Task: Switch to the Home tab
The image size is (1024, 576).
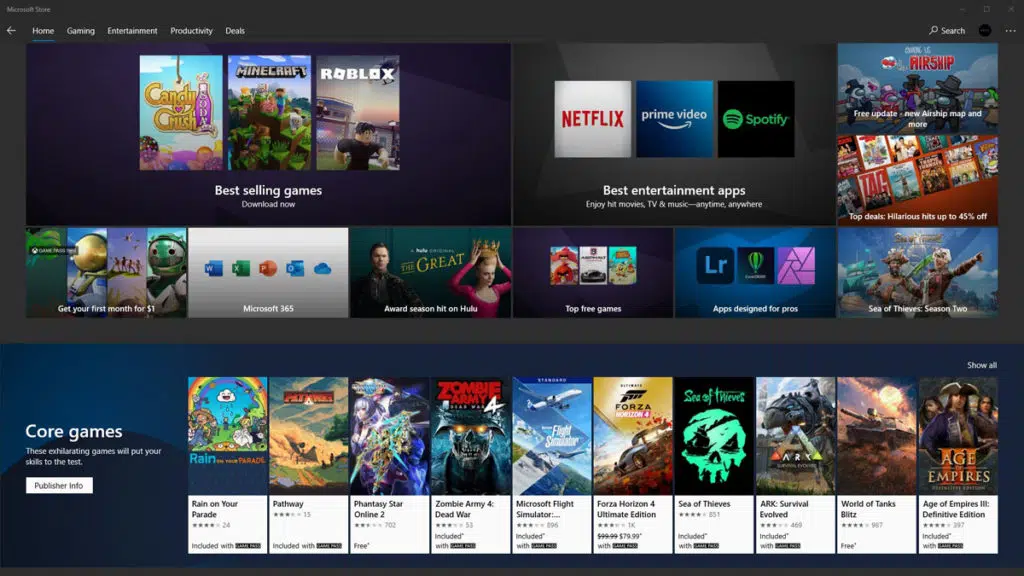Action: [43, 31]
